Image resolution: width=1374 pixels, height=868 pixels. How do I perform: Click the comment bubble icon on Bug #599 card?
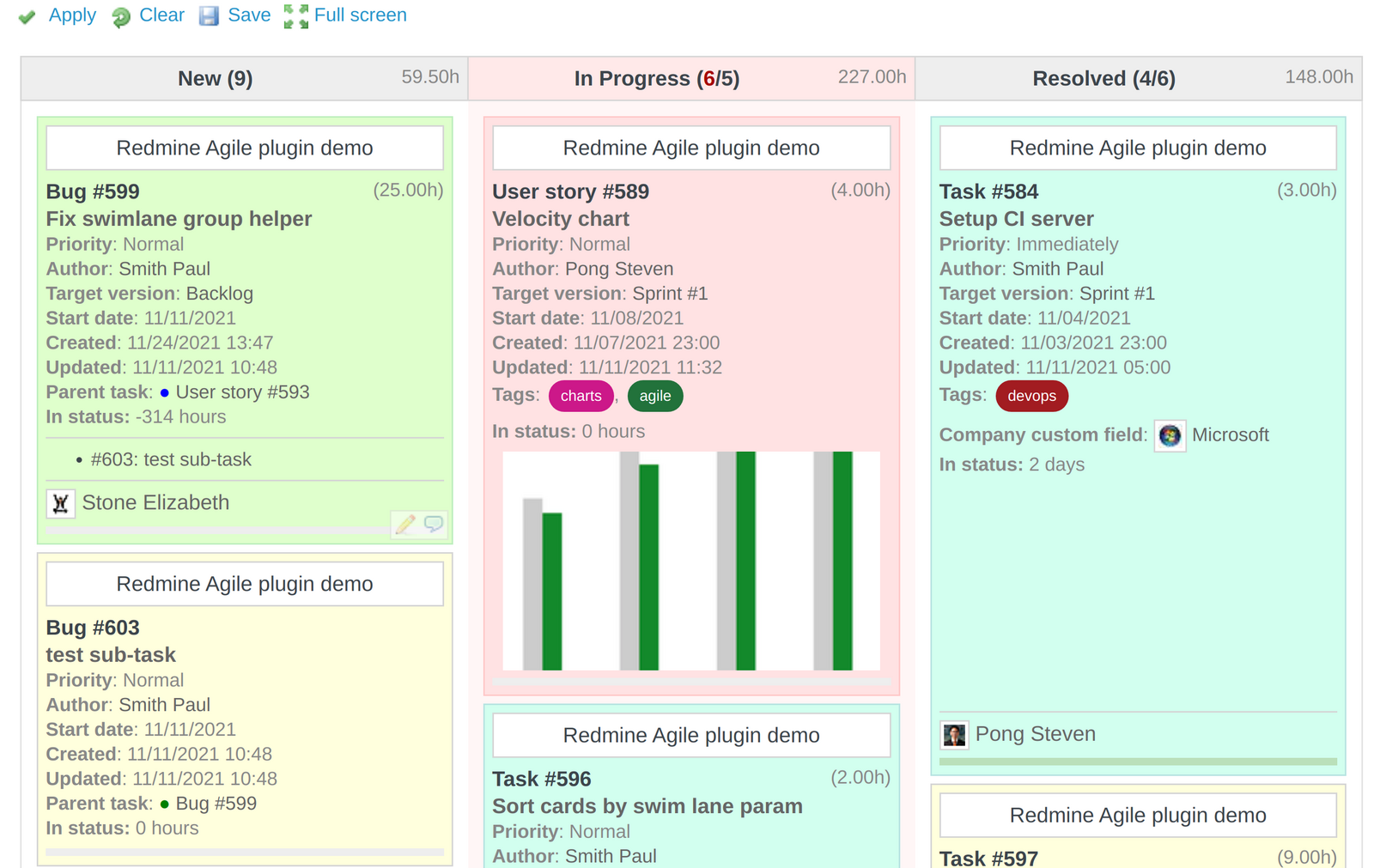pyautogui.click(x=434, y=524)
